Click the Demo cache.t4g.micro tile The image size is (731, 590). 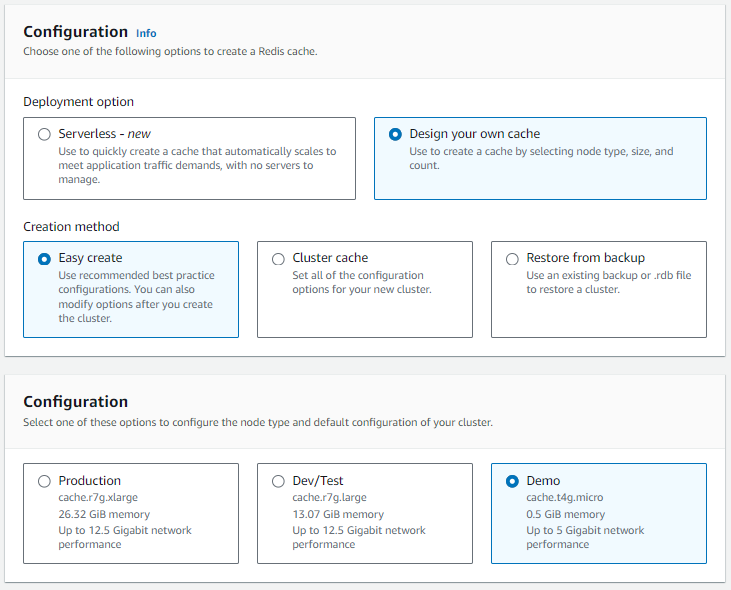(599, 513)
